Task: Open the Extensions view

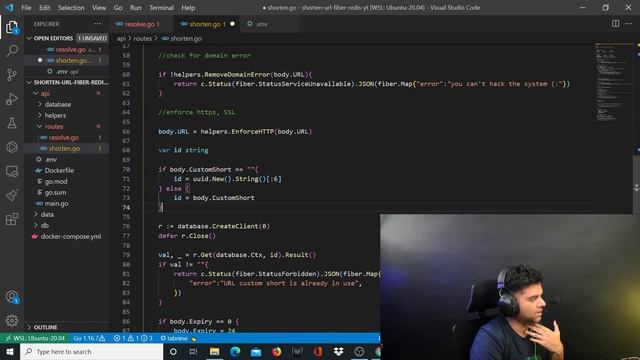Action: pos(12,219)
